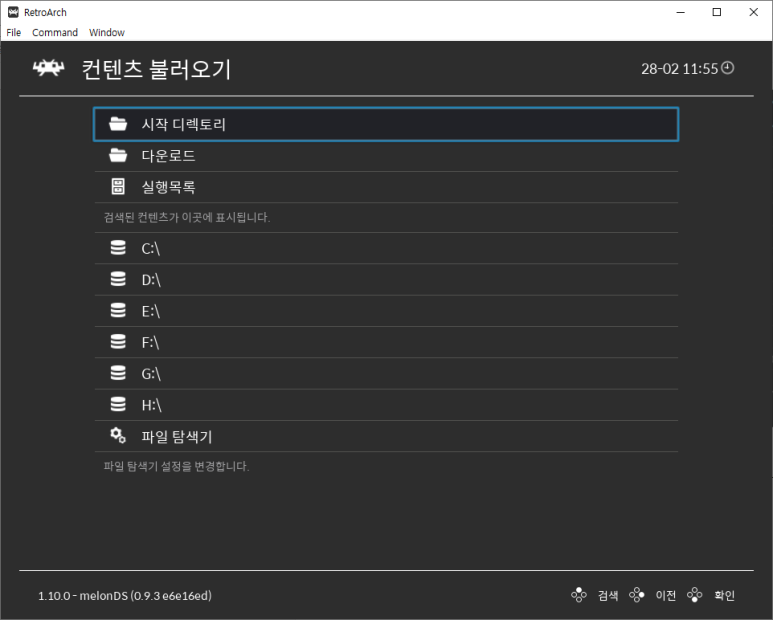The height and width of the screenshot is (620, 773).
Task: Click the 이전 button label
Action: click(x=666, y=595)
